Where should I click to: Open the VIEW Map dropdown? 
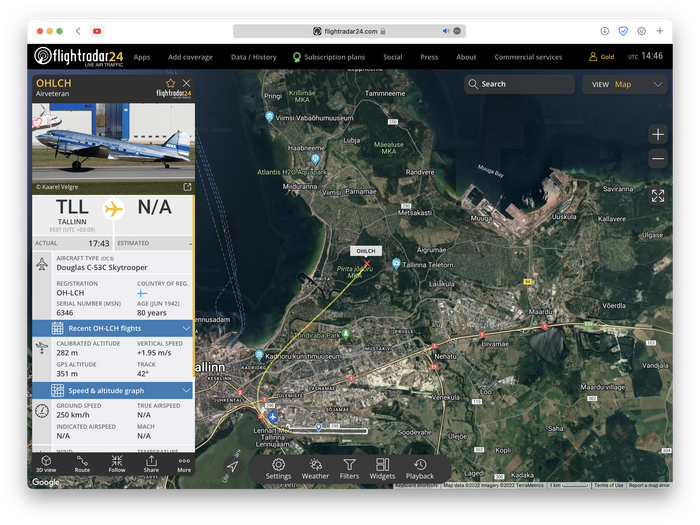pyautogui.click(x=624, y=85)
